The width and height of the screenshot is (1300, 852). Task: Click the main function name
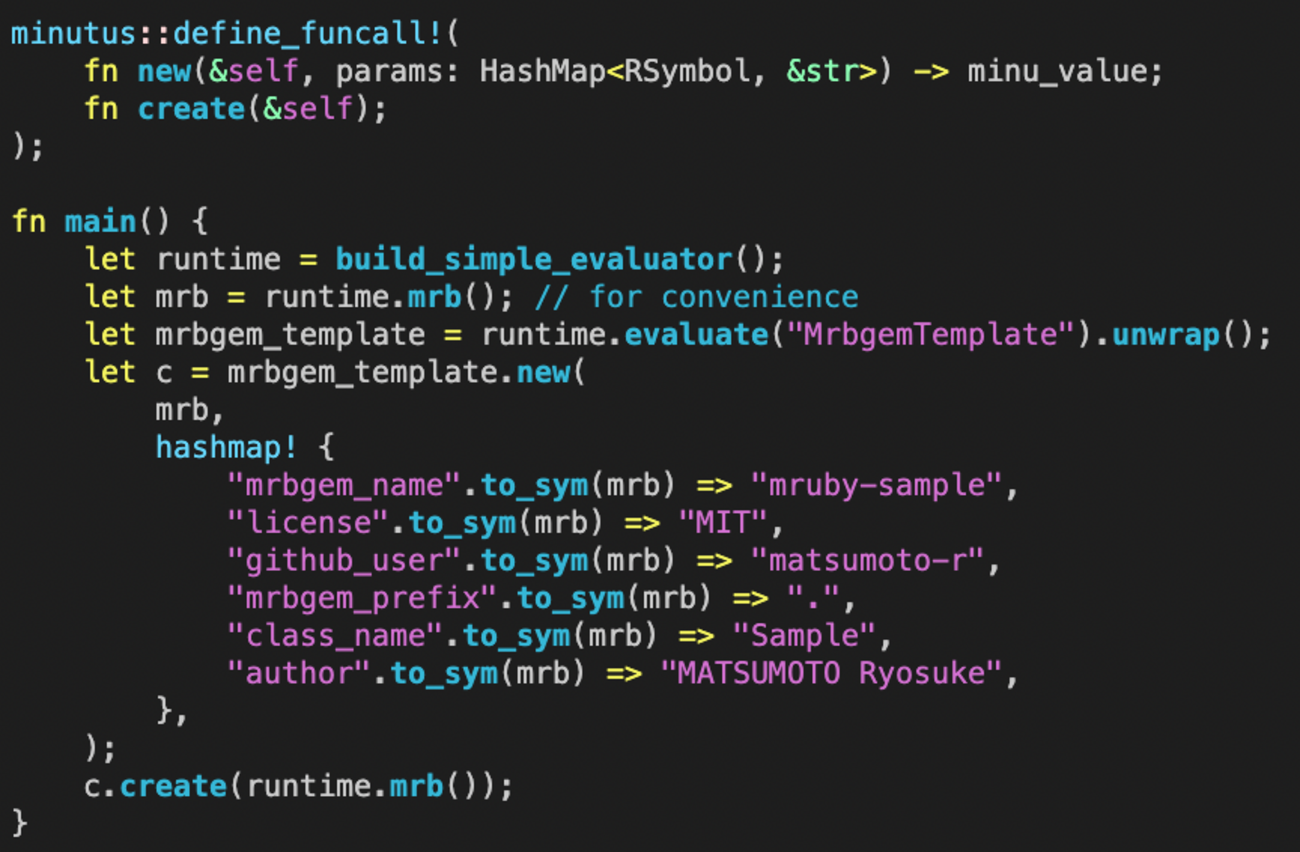click(101, 221)
